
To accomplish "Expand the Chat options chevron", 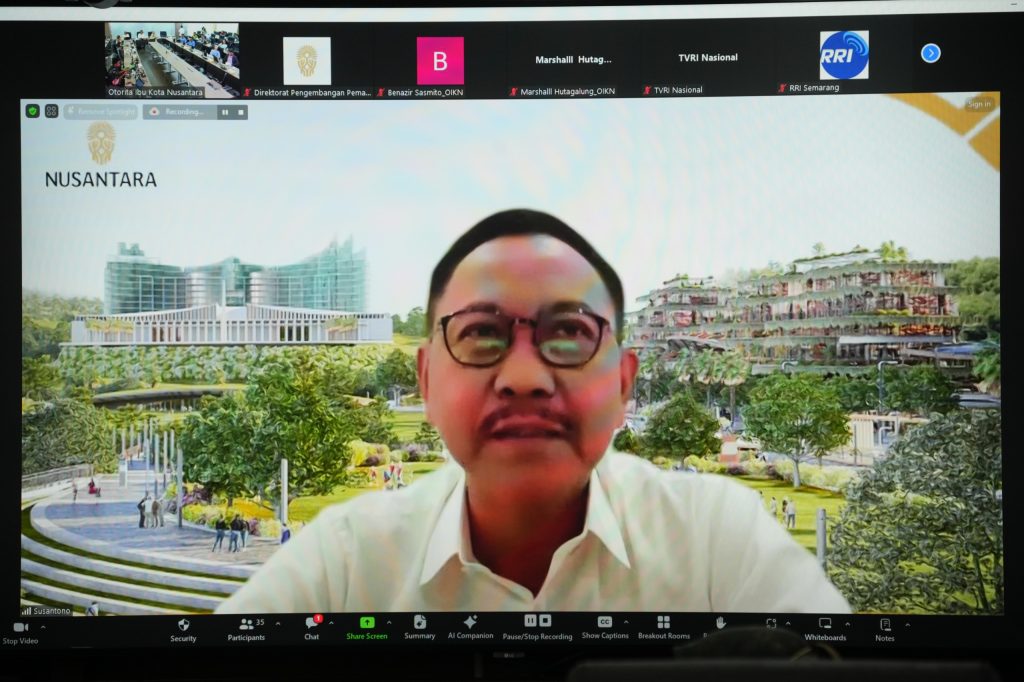I will [332, 623].
